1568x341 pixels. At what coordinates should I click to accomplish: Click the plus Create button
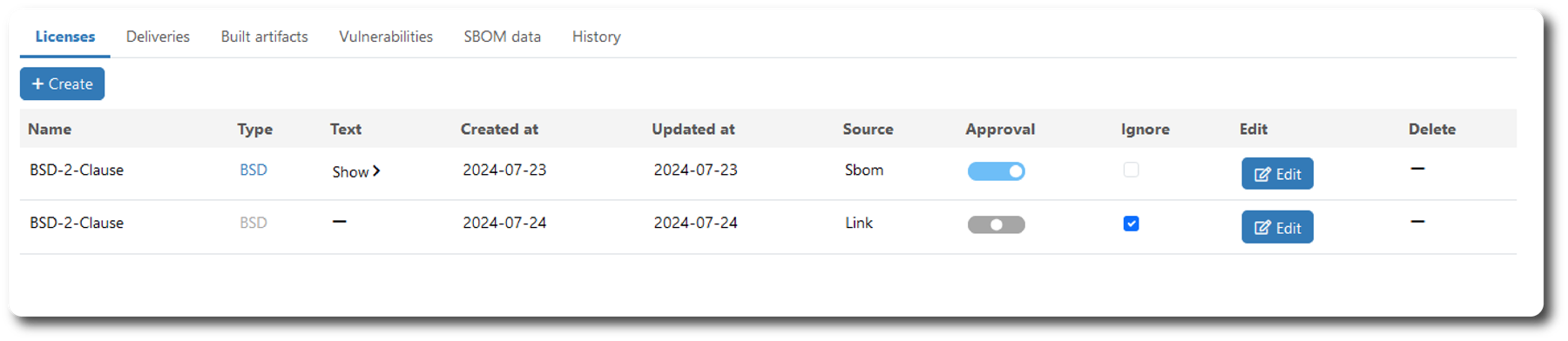click(x=62, y=84)
